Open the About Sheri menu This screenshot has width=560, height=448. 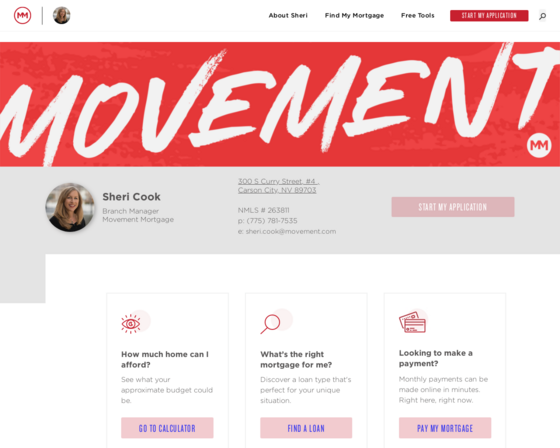pos(288,15)
